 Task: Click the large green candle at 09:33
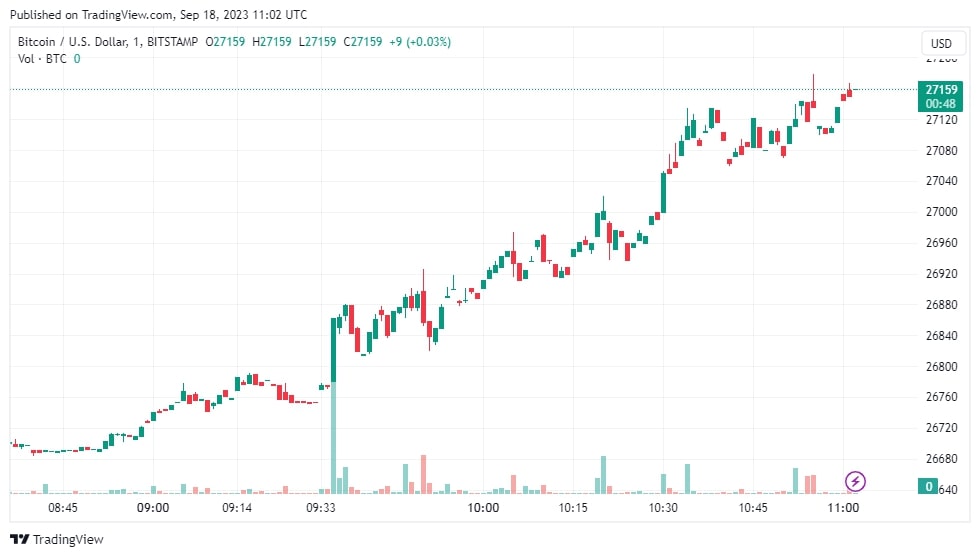click(x=334, y=350)
